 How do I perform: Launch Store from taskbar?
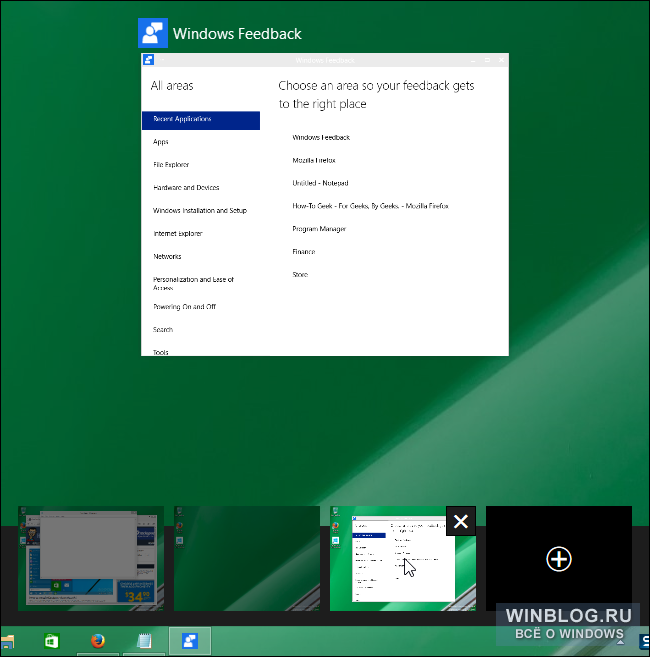[x=52, y=641]
